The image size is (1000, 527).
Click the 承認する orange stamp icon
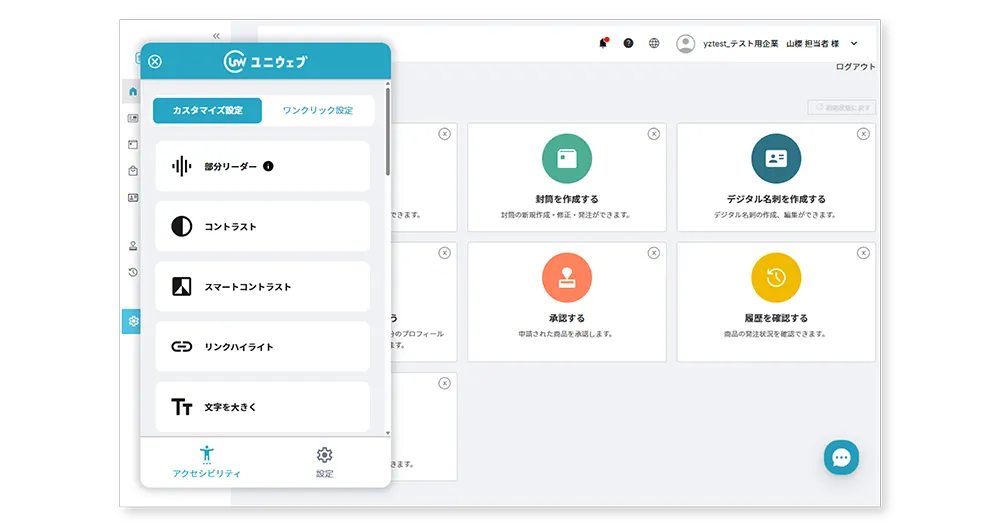[x=567, y=278]
